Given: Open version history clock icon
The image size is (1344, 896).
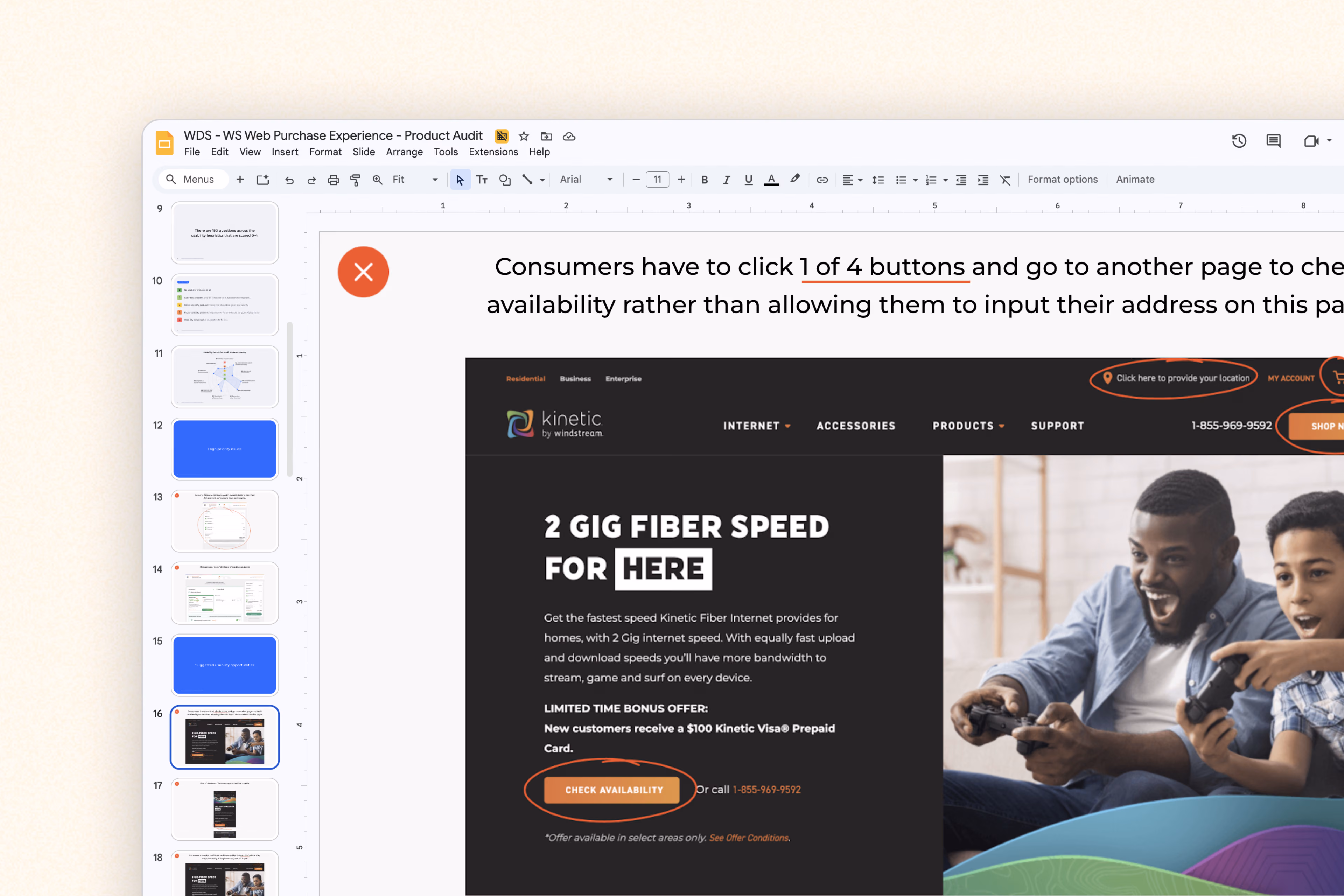Looking at the screenshot, I should click(x=1239, y=141).
